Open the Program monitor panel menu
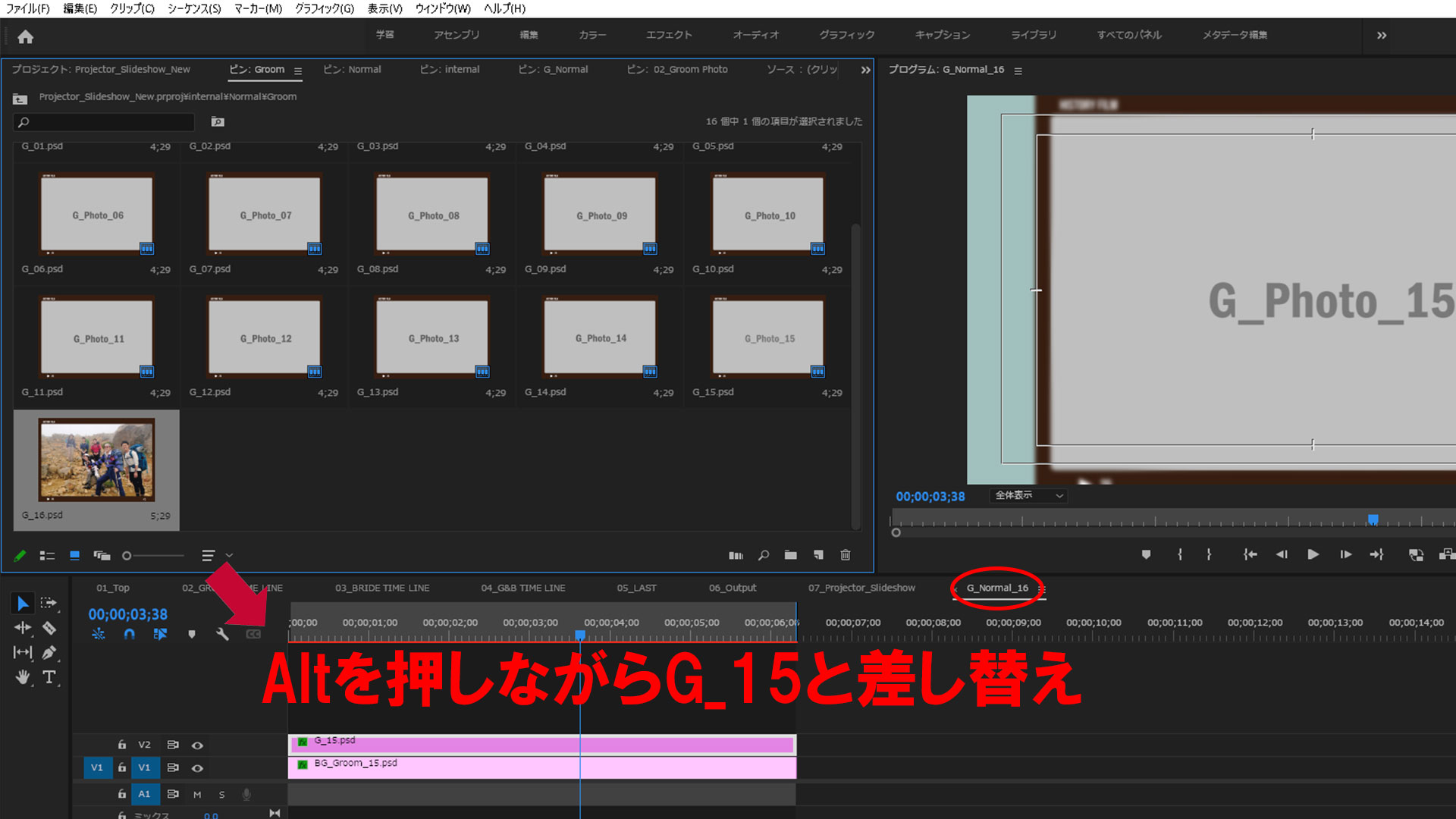The height and width of the screenshot is (819, 1456). tap(1018, 71)
